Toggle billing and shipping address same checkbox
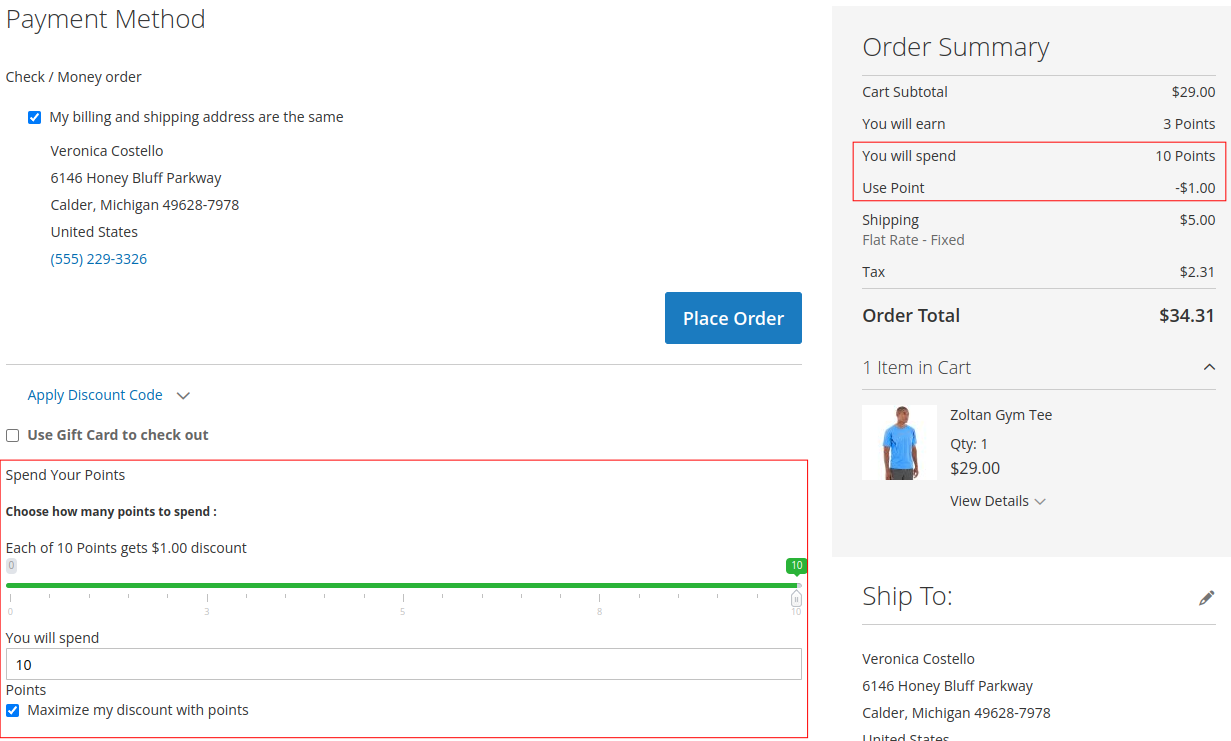 pos(35,118)
